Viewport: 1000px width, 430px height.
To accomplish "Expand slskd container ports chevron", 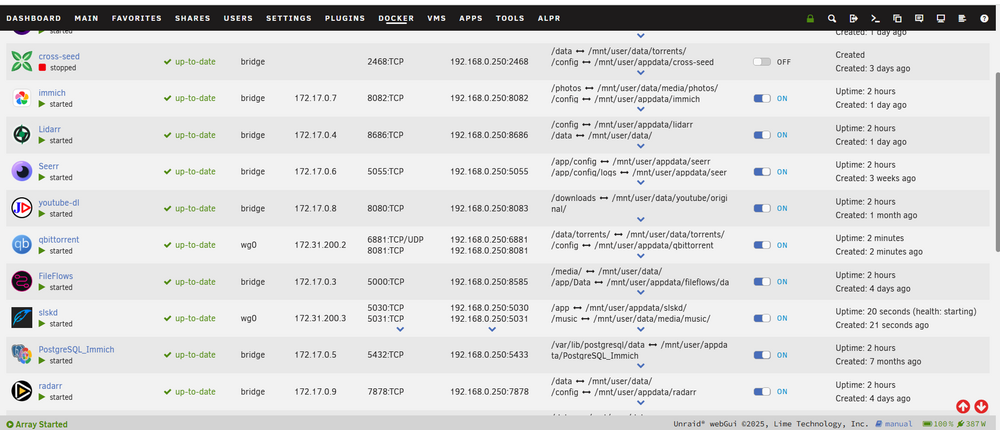I will pyautogui.click(x=400, y=329).
